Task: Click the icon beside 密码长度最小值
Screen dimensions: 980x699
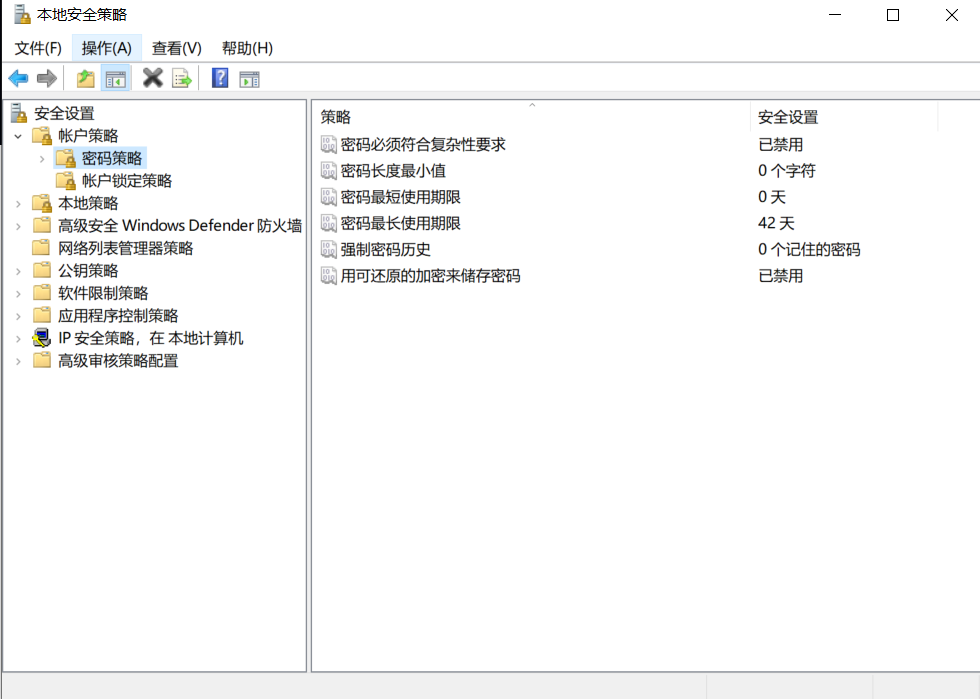Action: coord(329,171)
